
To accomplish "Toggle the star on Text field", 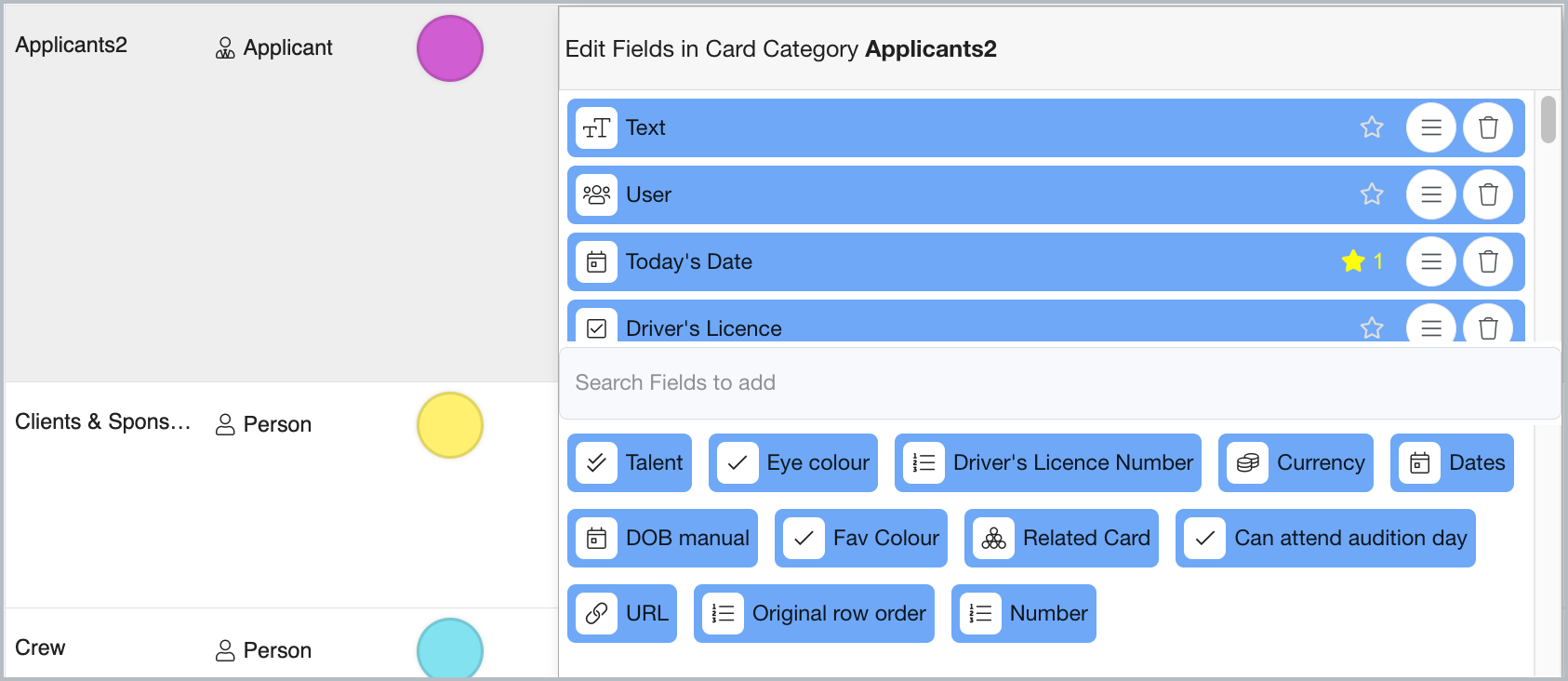I will point(1372,127).
